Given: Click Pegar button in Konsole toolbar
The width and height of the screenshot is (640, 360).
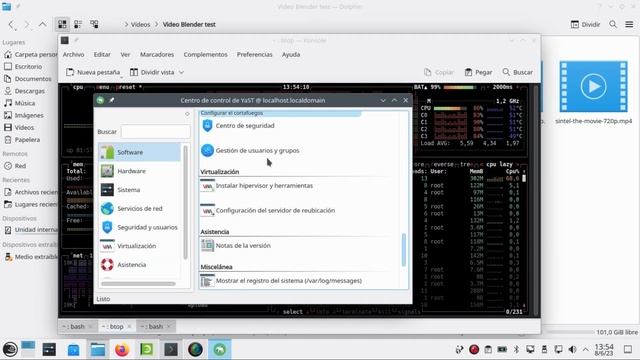Looking at the screenshot, I should [478, 72].
